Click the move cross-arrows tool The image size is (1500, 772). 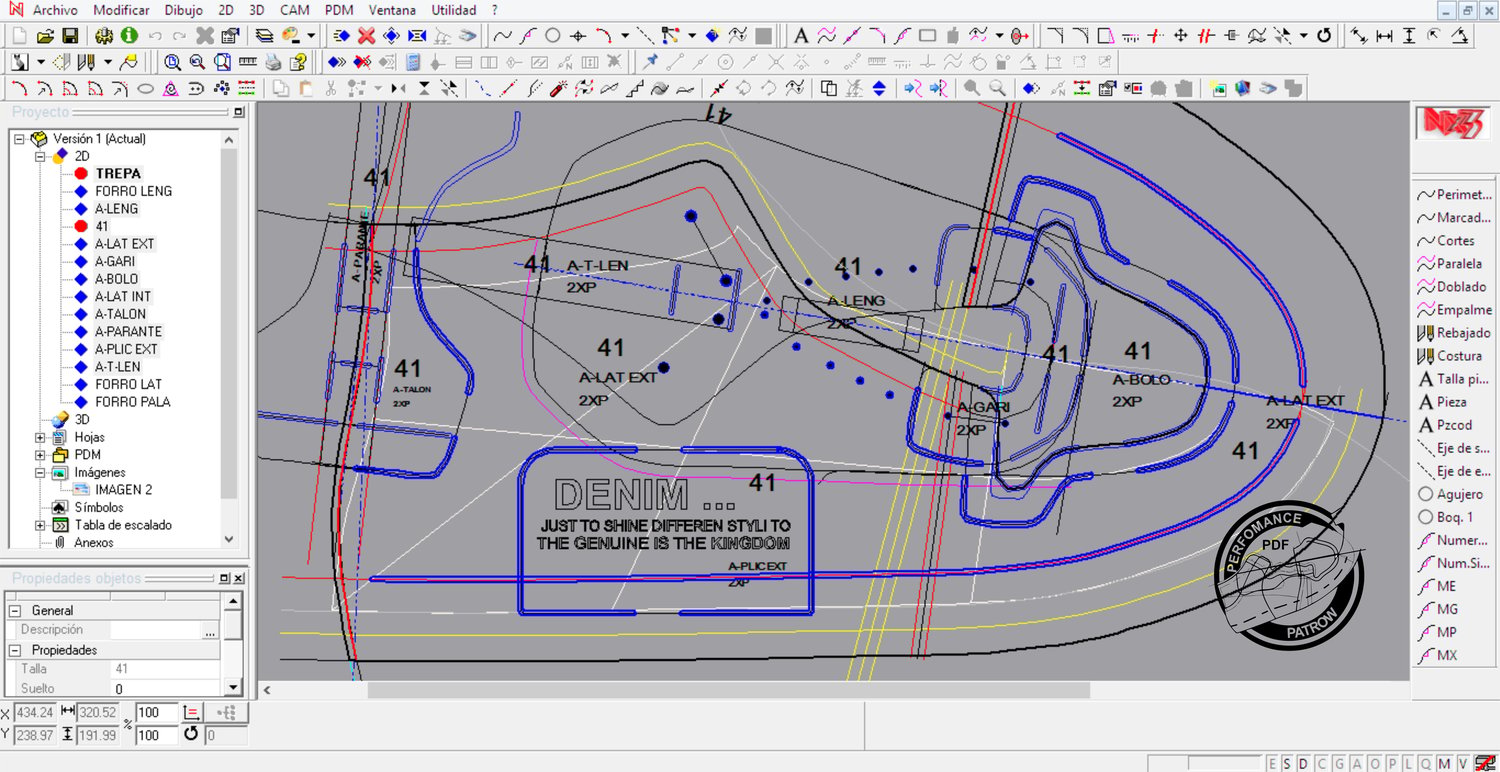(1181, 36)
